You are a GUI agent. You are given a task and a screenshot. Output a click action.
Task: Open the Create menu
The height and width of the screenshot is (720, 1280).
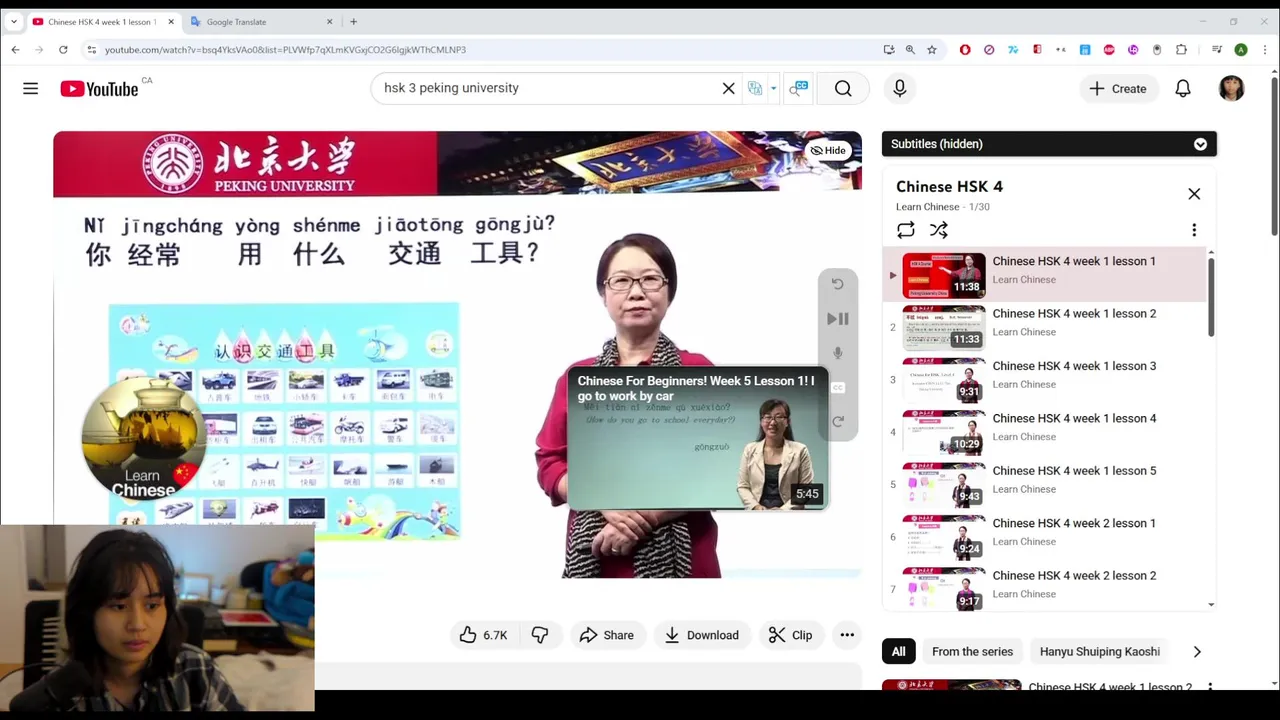(x=1118, y=89)
